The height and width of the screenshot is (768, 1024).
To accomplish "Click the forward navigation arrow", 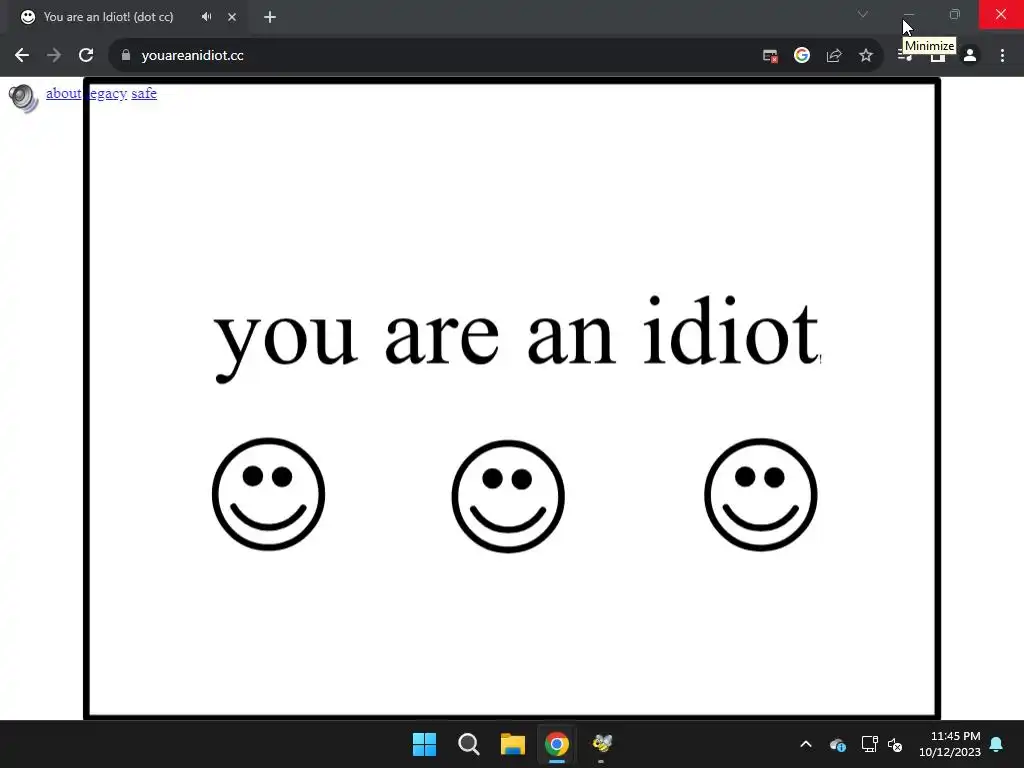I will [54, 56].
